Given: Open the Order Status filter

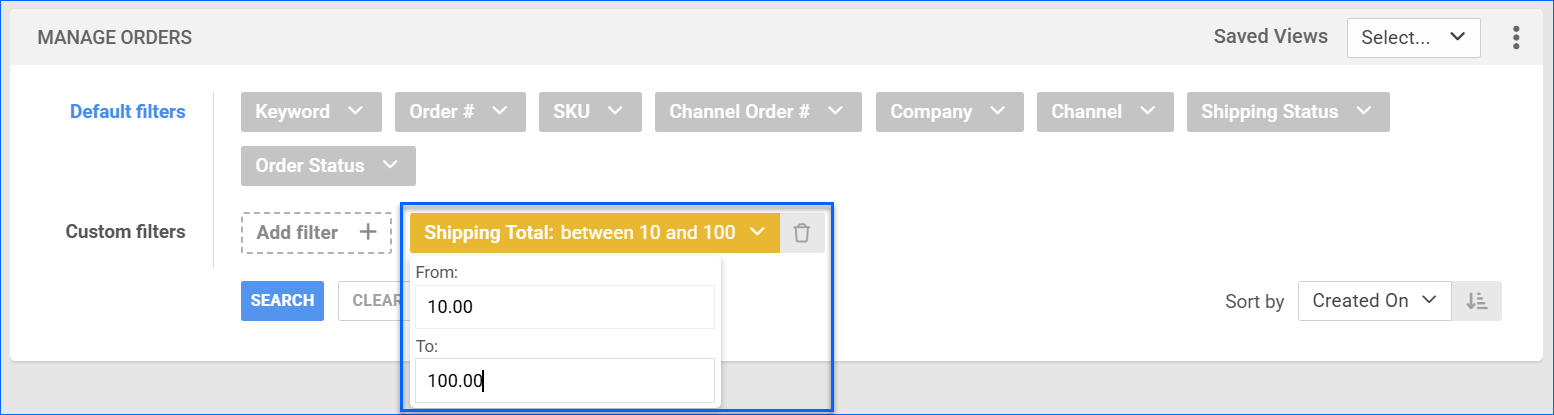Looking at the screenshot, I should point(327,166).
